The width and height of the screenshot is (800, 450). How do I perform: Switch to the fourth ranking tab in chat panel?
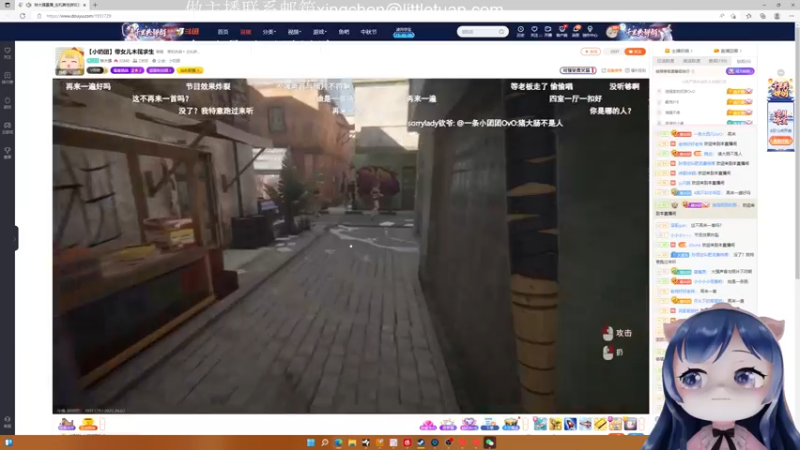pyautogui.click(x=743, y=61)
